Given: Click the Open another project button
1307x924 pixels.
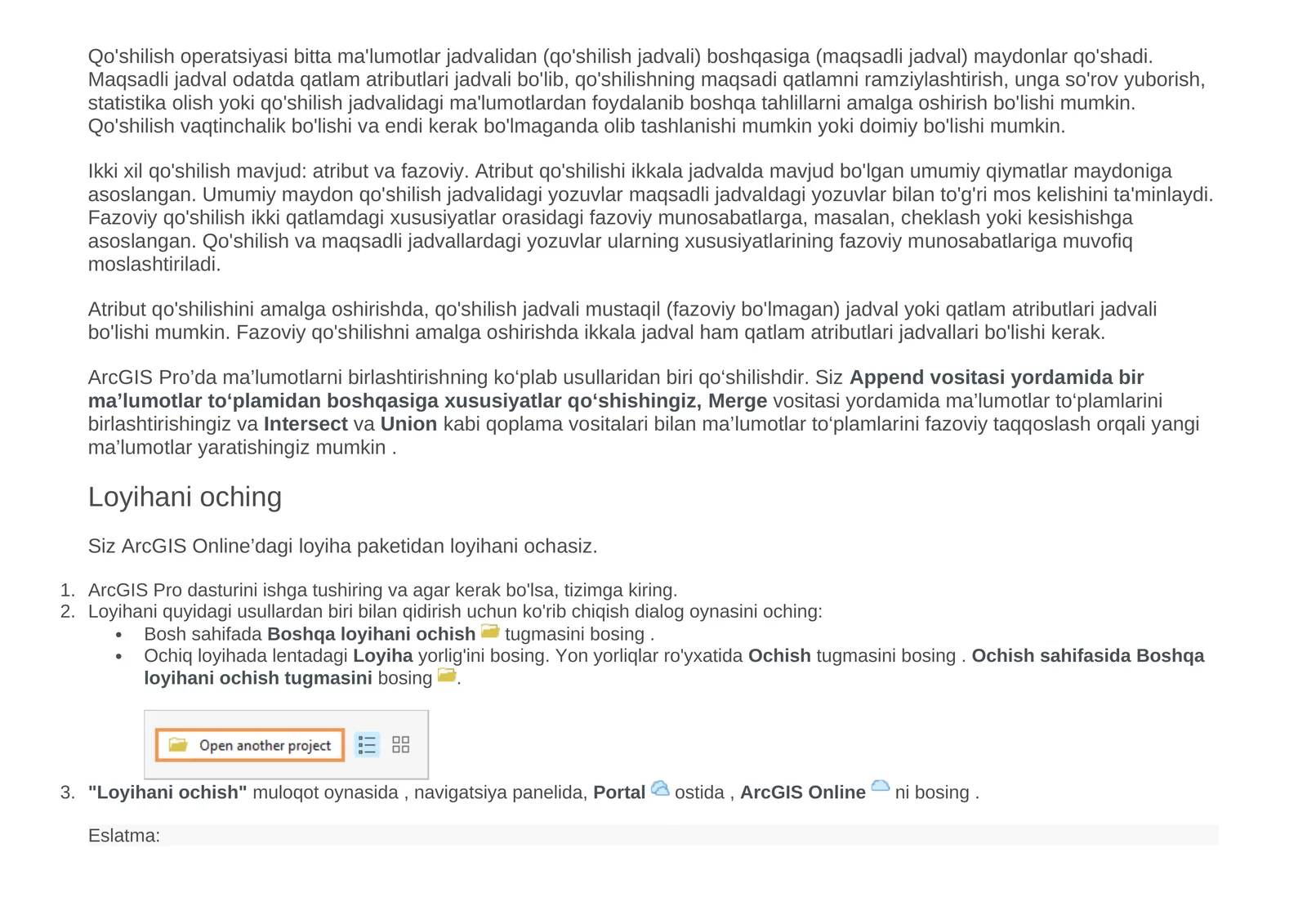Looking at the screenshot, I should (250, 744).
